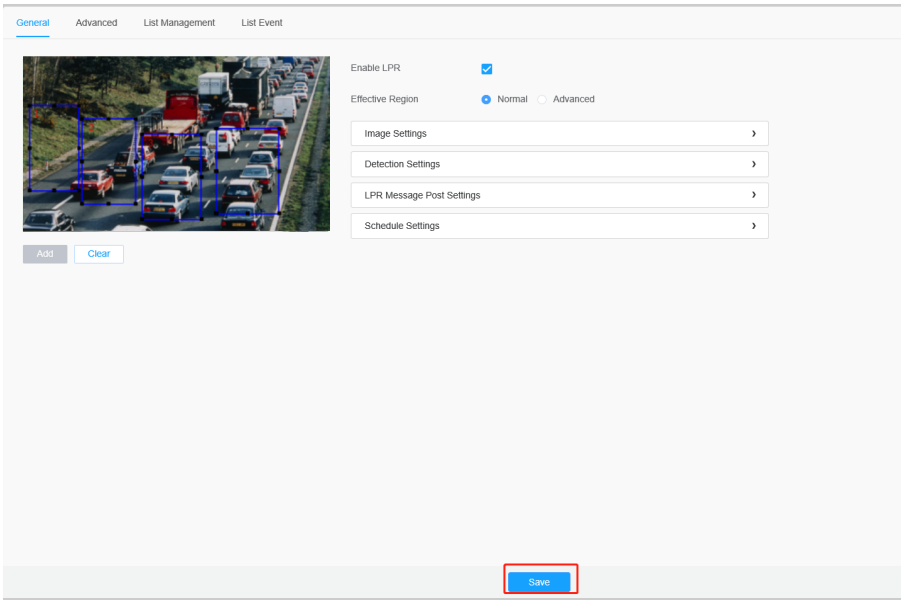Click the Add region button

pos(45,254)
